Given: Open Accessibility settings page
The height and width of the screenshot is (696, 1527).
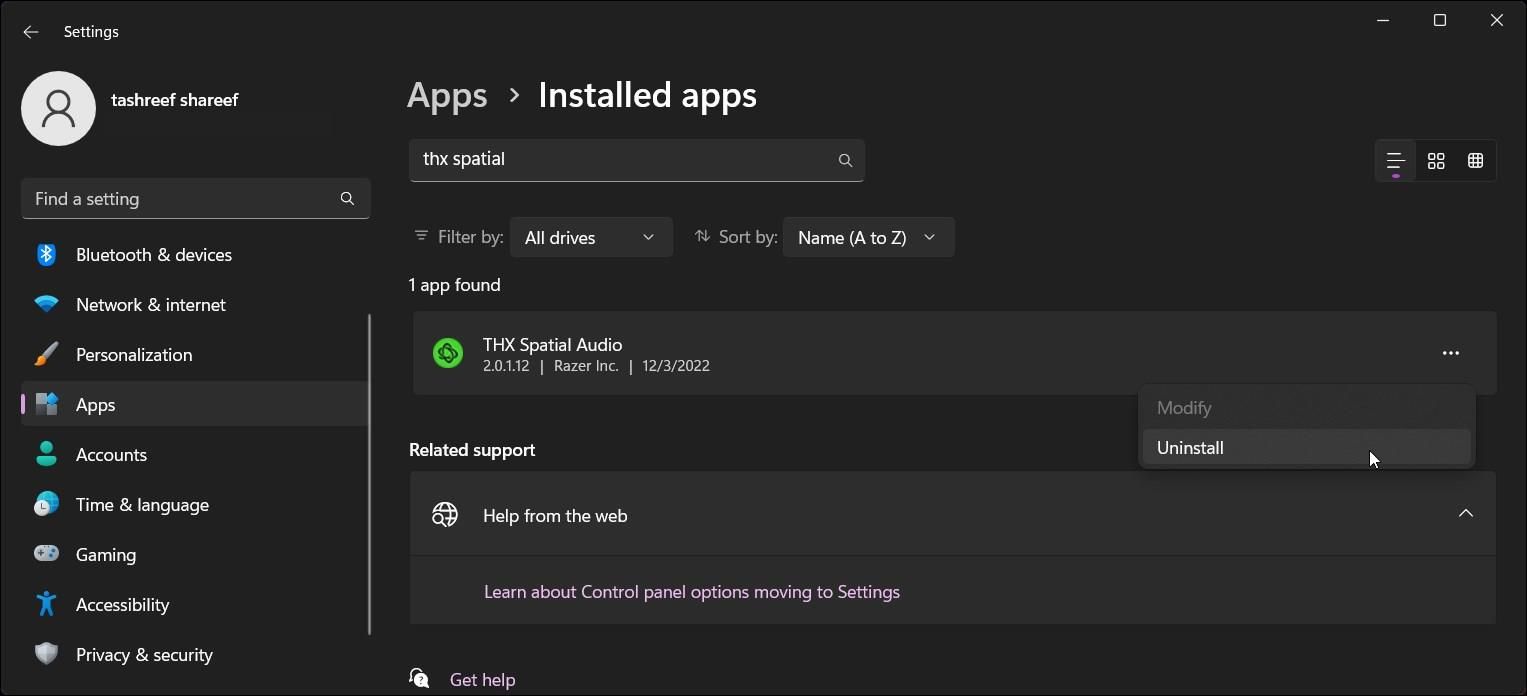Looking at the screenshot, I should pyautogui.click(x=195, y=605).
